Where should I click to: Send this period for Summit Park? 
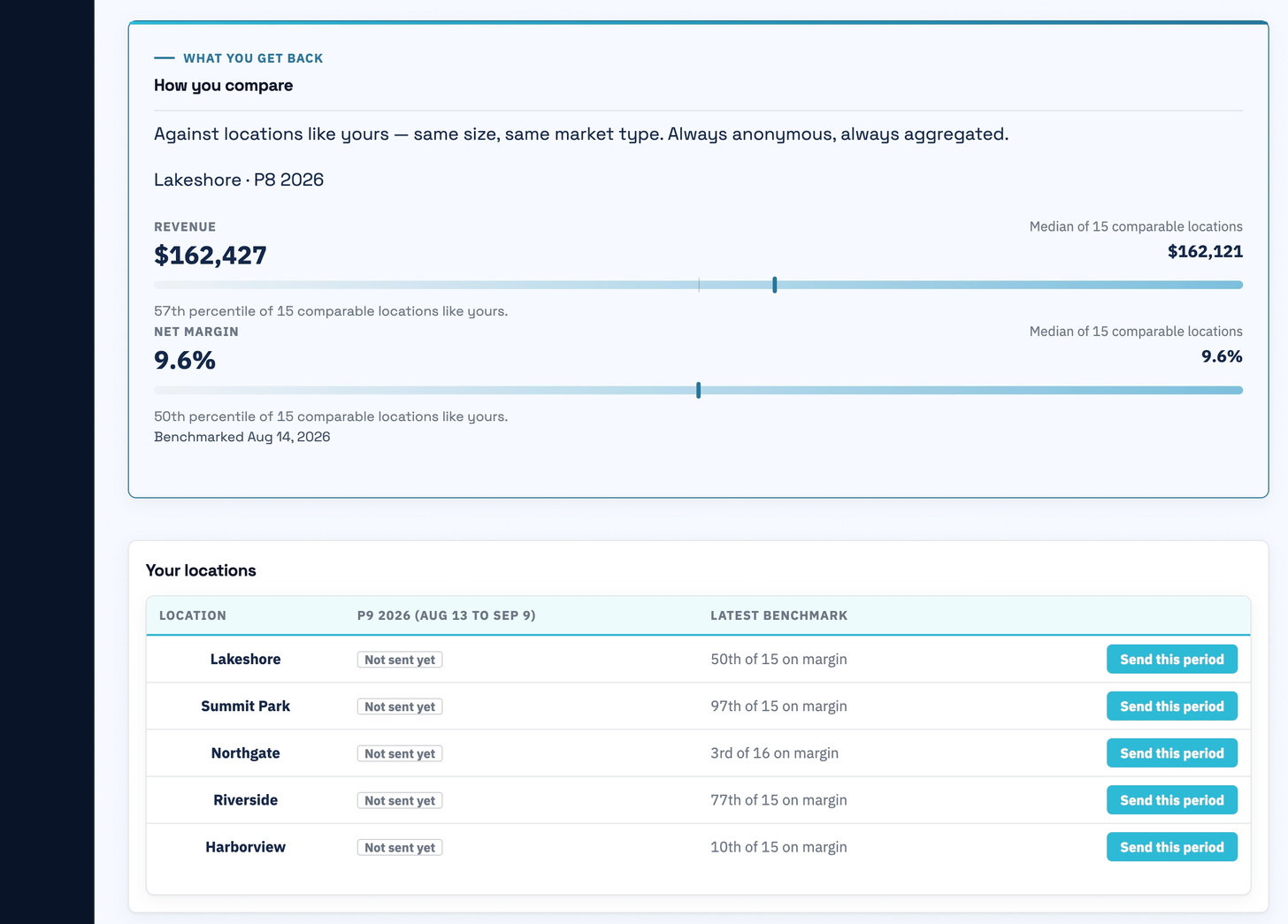(1172, 706)
